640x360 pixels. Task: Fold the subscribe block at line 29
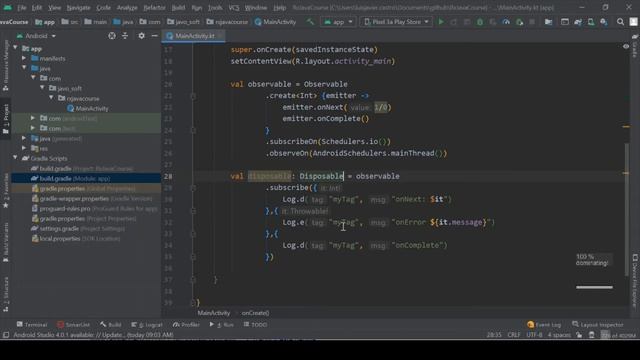tap(193, 188)
